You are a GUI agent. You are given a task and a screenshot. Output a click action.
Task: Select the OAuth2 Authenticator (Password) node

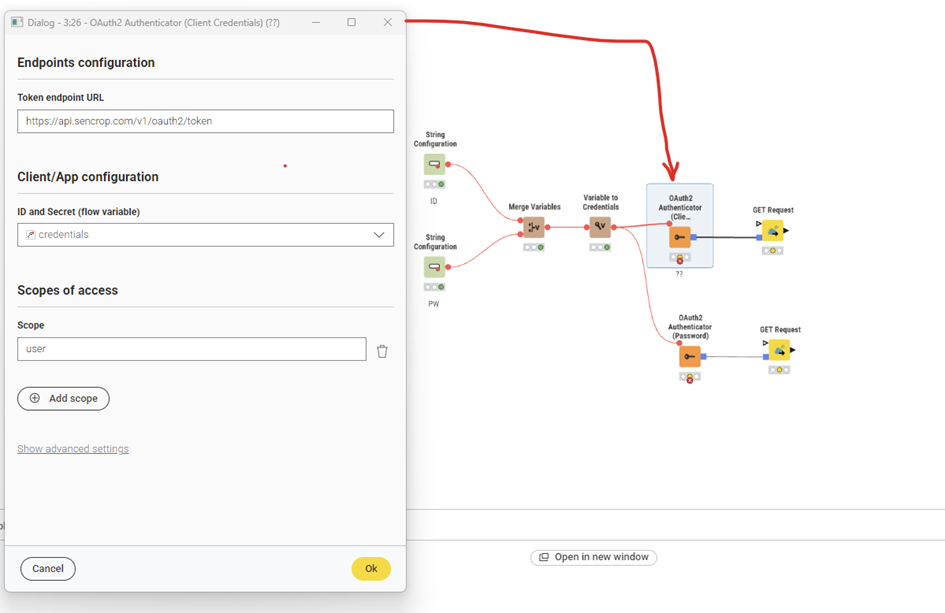(690, 356)
